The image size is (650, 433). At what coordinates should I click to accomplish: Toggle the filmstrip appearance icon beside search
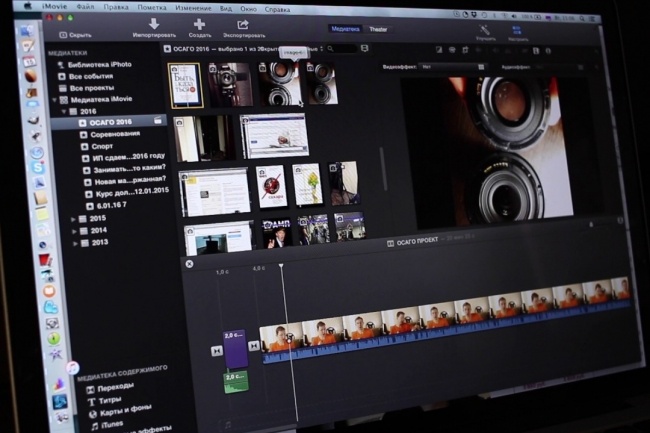pyautogui.click(x=364, y=49)
